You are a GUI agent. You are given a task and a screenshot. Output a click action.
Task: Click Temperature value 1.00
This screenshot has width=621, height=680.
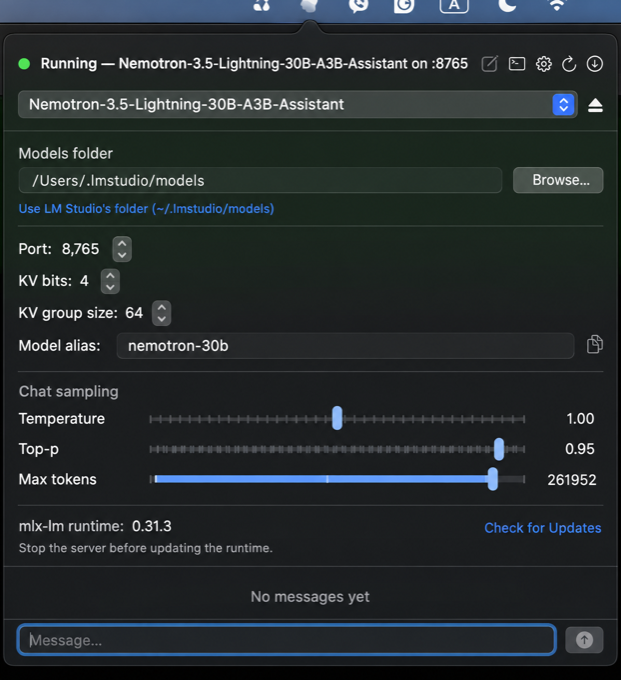580,418
